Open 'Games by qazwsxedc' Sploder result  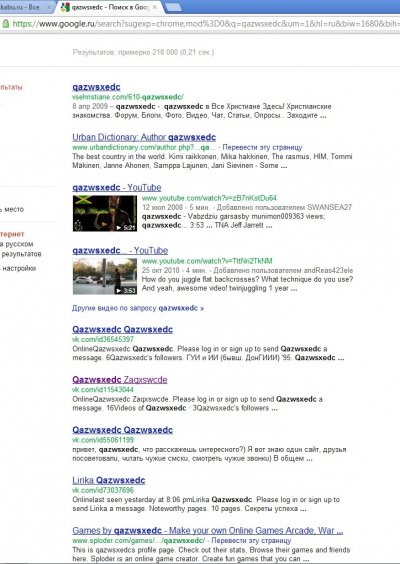pyautogui.click(x=208, y=531)
